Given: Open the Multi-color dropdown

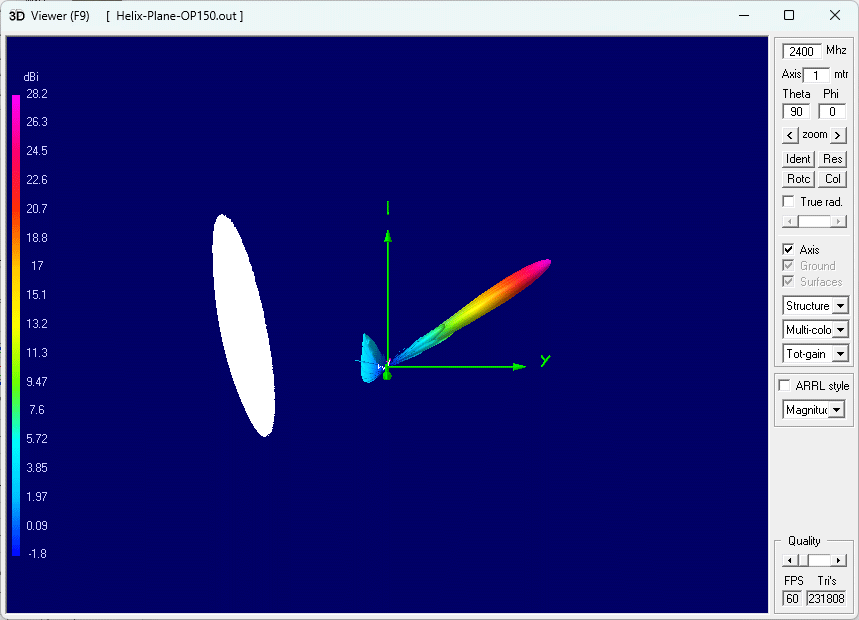Looking at the screenshot, I should (841, 329).
